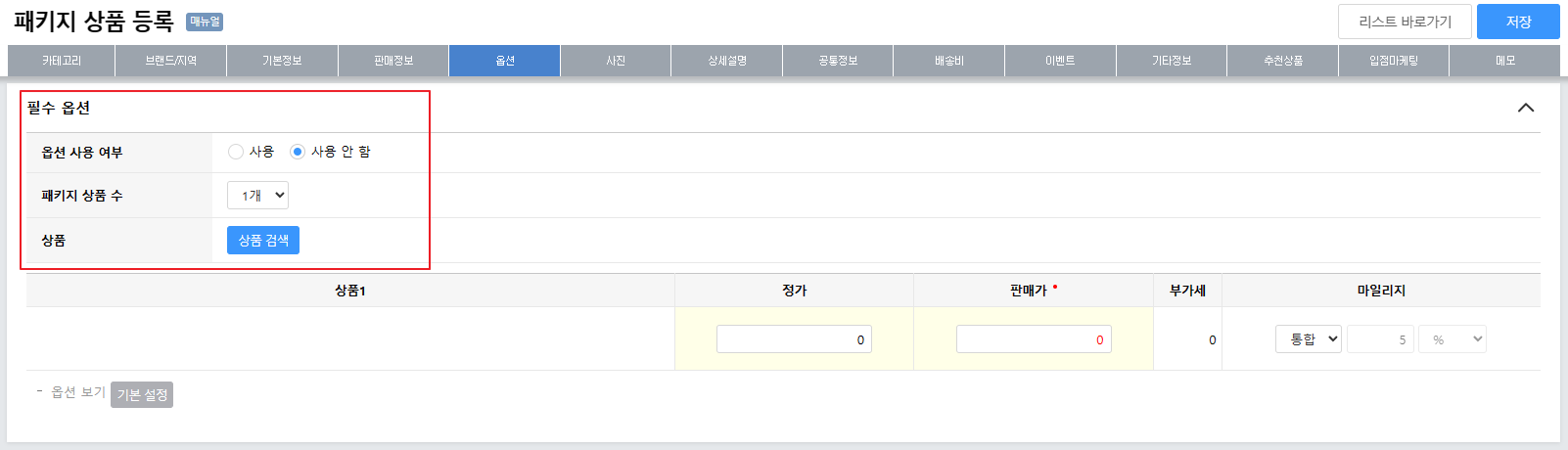Image resolution: width=1568 pixels, height=450 pixels.
Task: Open the 패키지 상품 수 dropdown
Action: 257,196
